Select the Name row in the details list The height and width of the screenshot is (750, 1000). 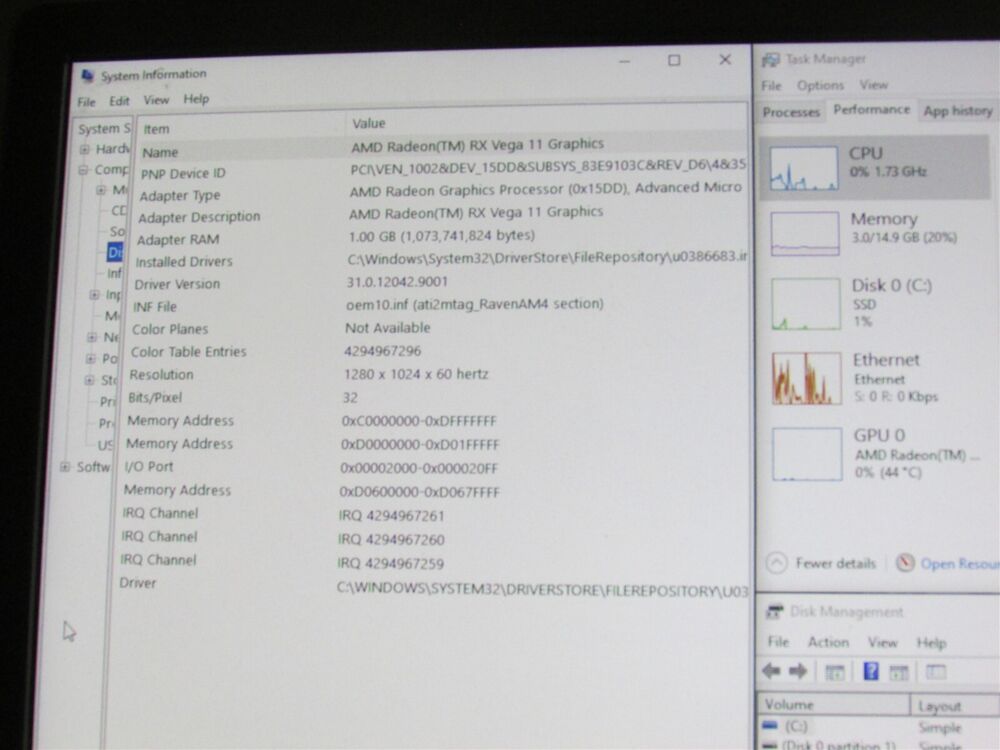pos(441,149)
